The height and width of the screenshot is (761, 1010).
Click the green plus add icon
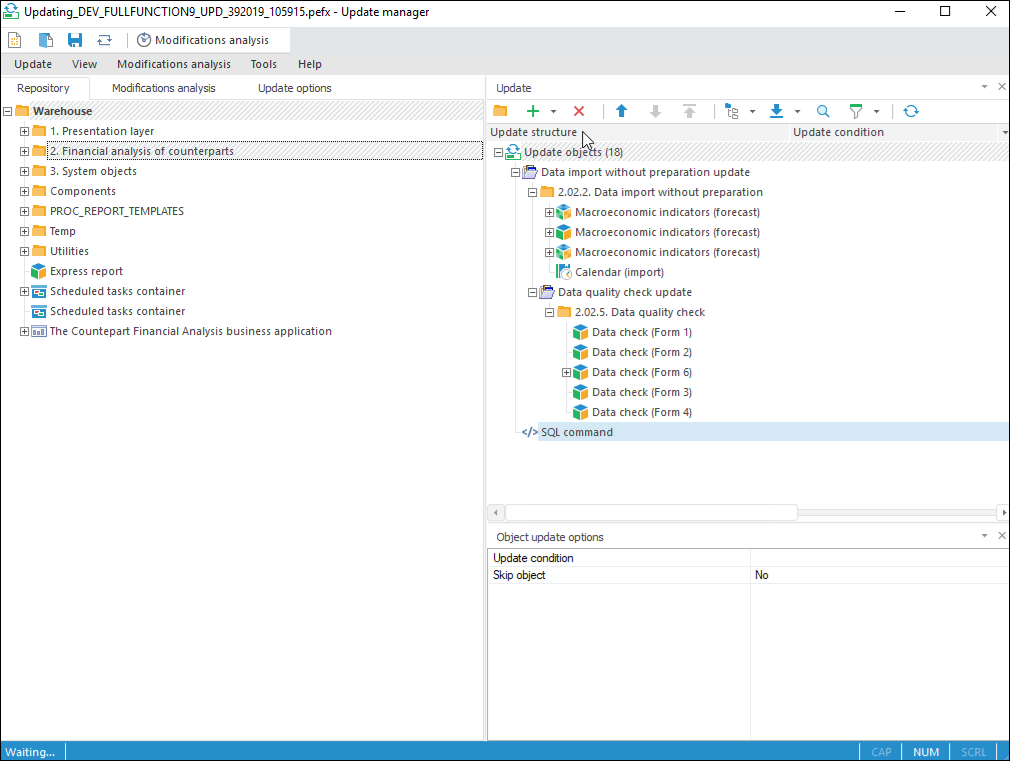(x=533, y=111)
